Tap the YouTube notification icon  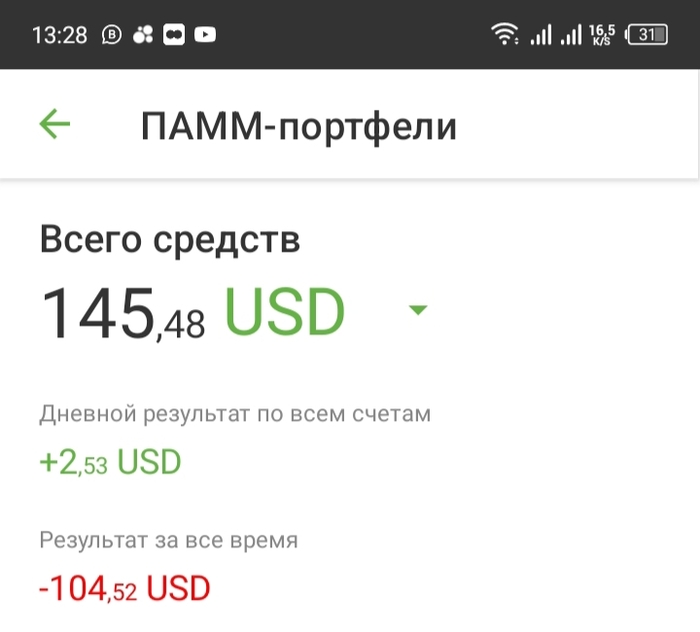pyautogui.click(x=205, y=35)
